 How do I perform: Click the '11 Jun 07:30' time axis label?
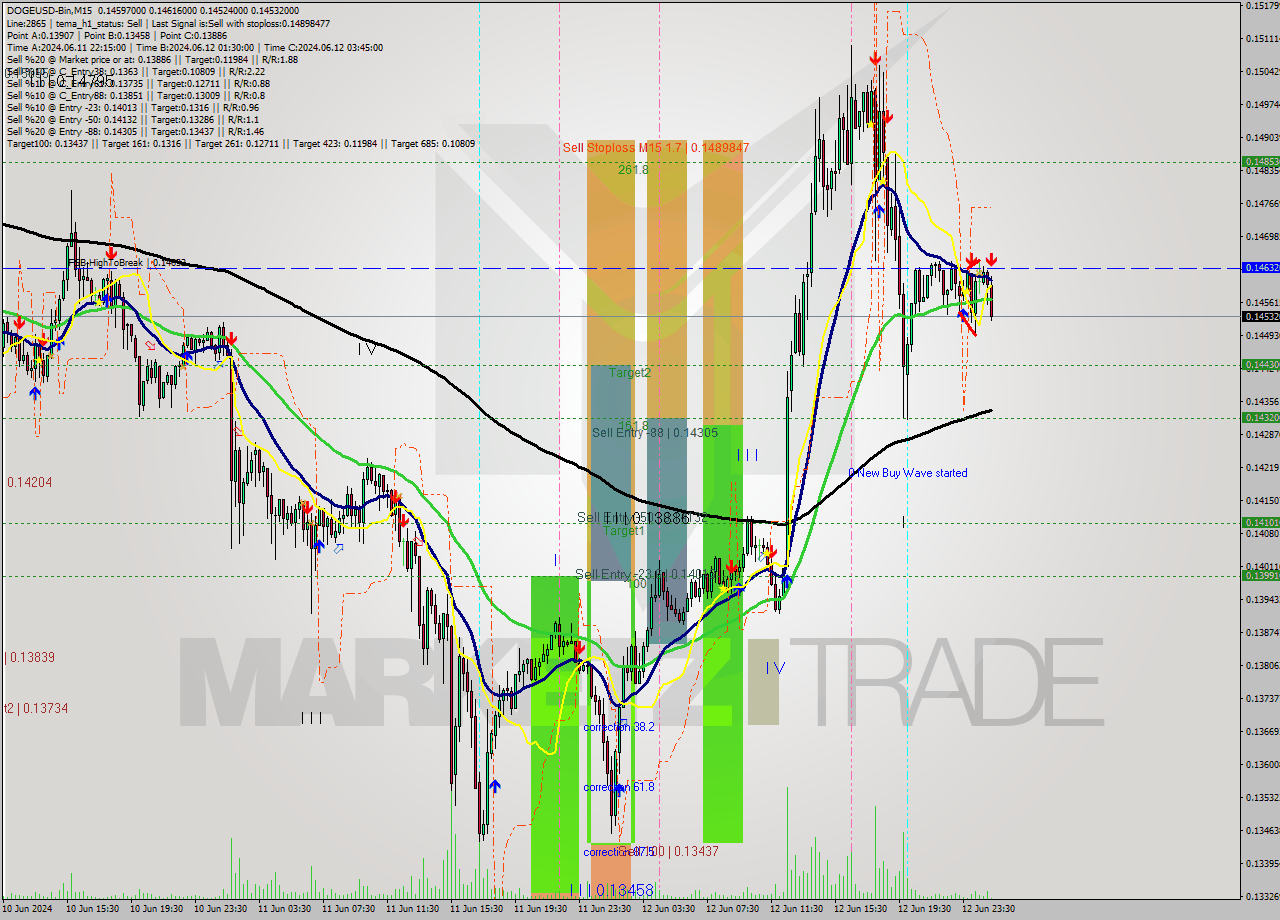coord(349,909)
